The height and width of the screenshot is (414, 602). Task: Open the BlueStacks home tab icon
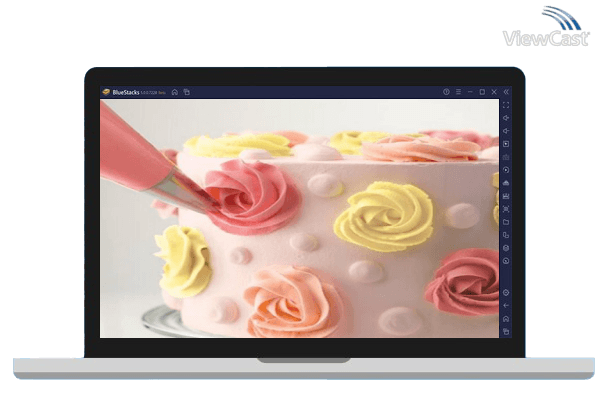[x=175, y=92]
